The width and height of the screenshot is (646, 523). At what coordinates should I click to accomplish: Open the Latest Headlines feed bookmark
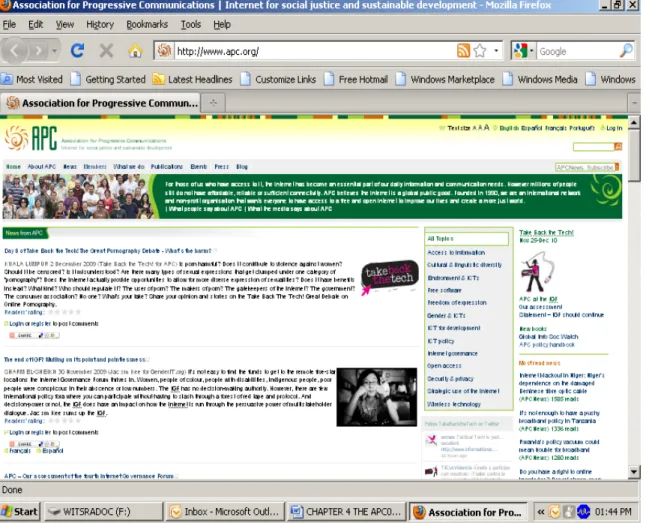tap(192, 79)
